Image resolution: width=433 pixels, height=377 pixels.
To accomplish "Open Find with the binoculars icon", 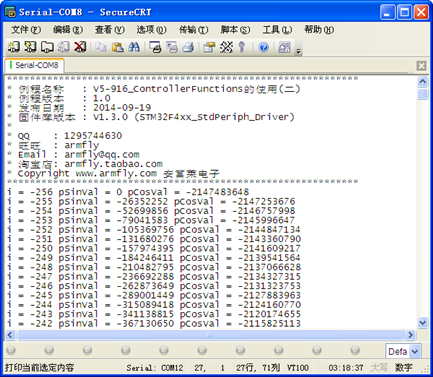I will pos(134,47).
